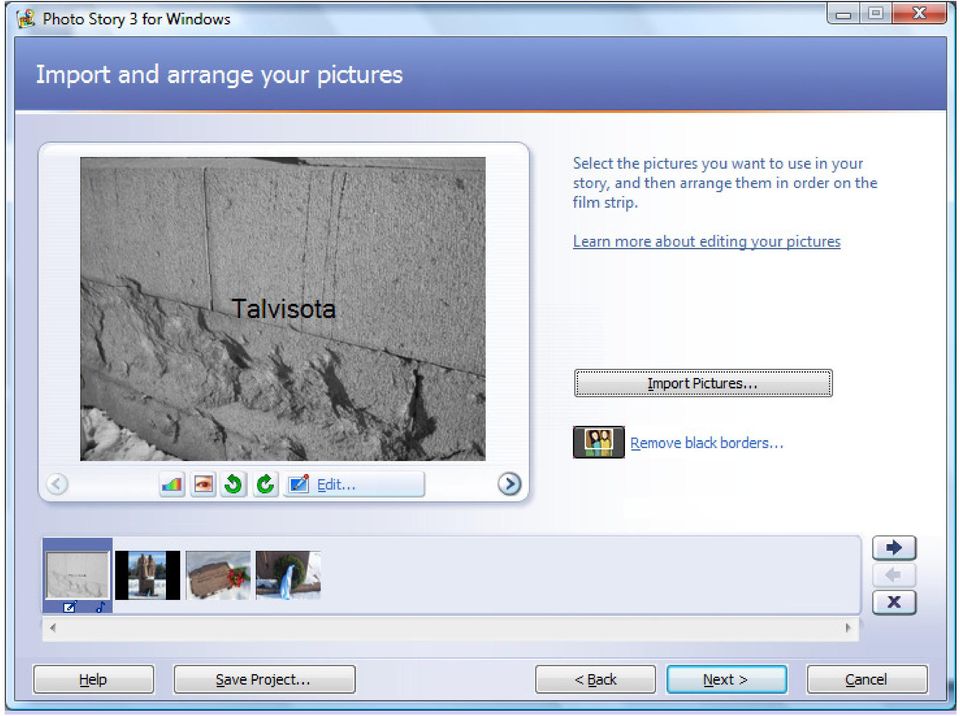This screenshot has height=716, width=960.
Task: Click the Import Pictures… button
Action: click(703, 383)
